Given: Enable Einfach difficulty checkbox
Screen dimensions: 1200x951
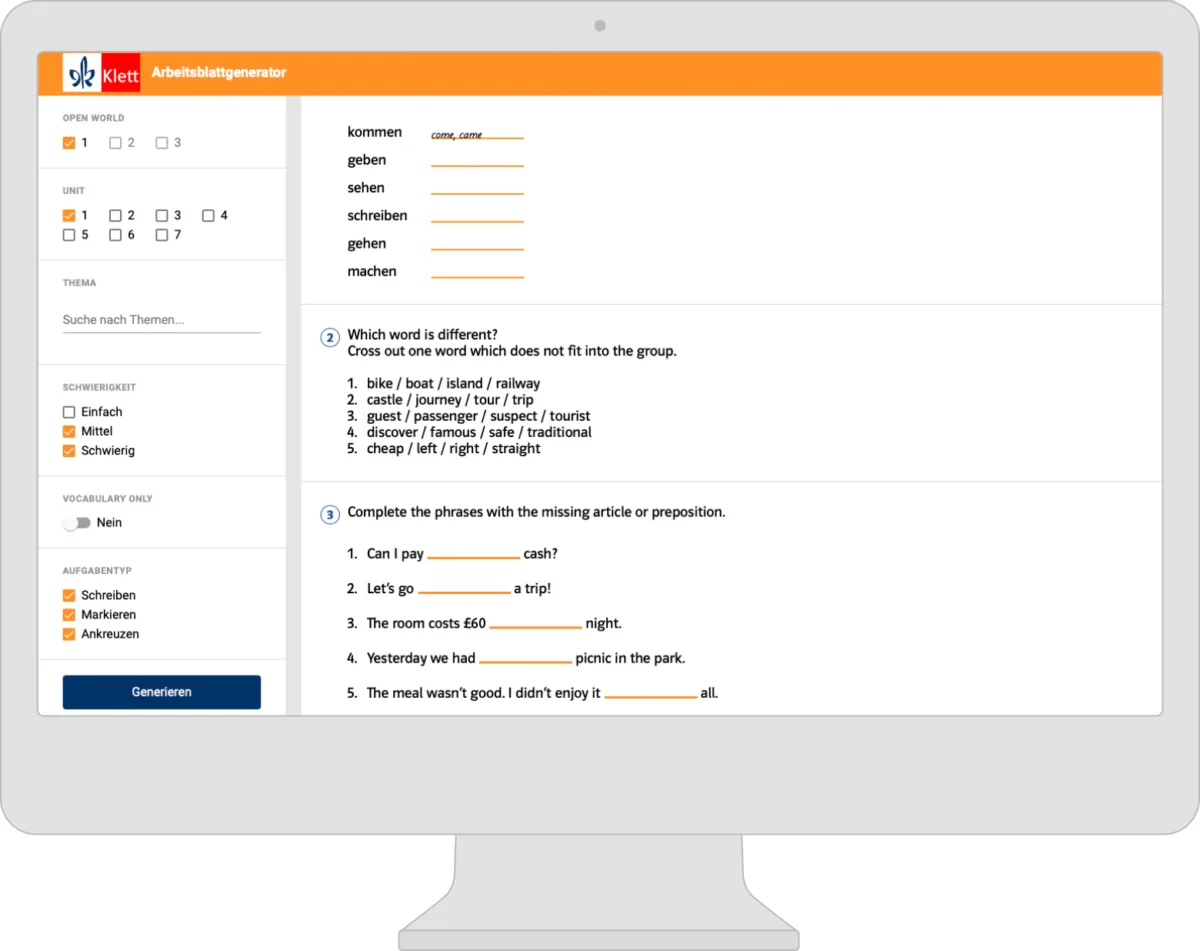Looking at the screenshot, I should 69,412.
